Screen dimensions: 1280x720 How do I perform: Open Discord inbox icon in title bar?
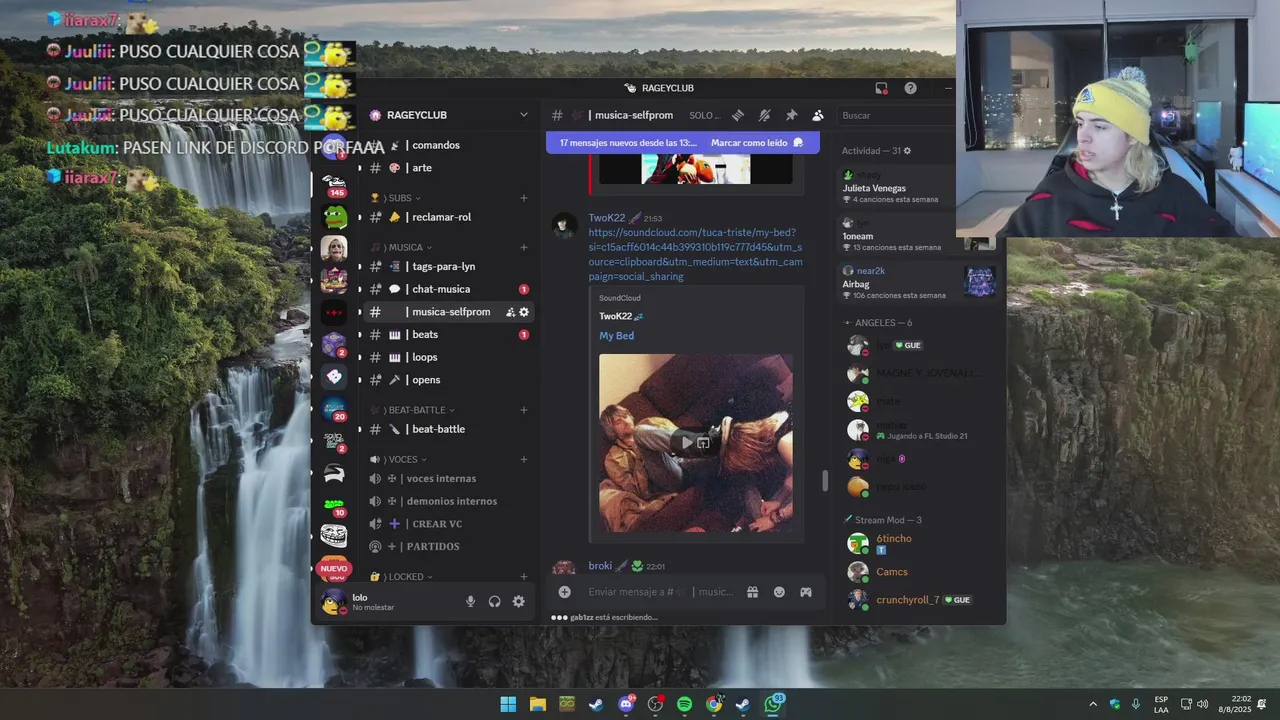[881, 88]
